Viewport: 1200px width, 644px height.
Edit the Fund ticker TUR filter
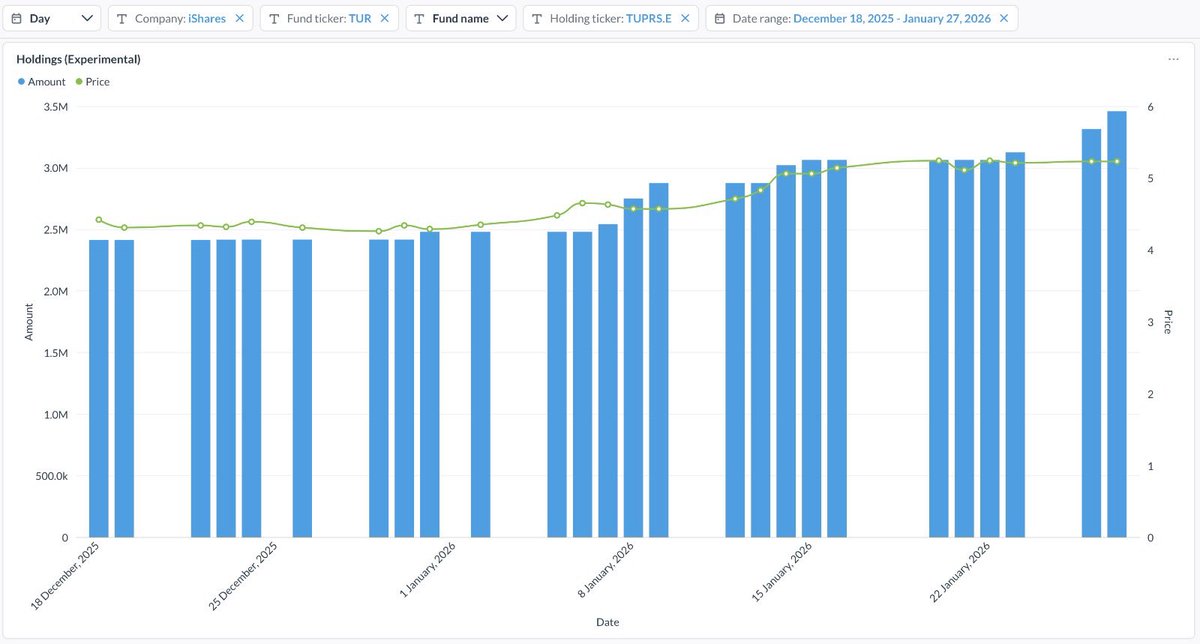(329, 18)
